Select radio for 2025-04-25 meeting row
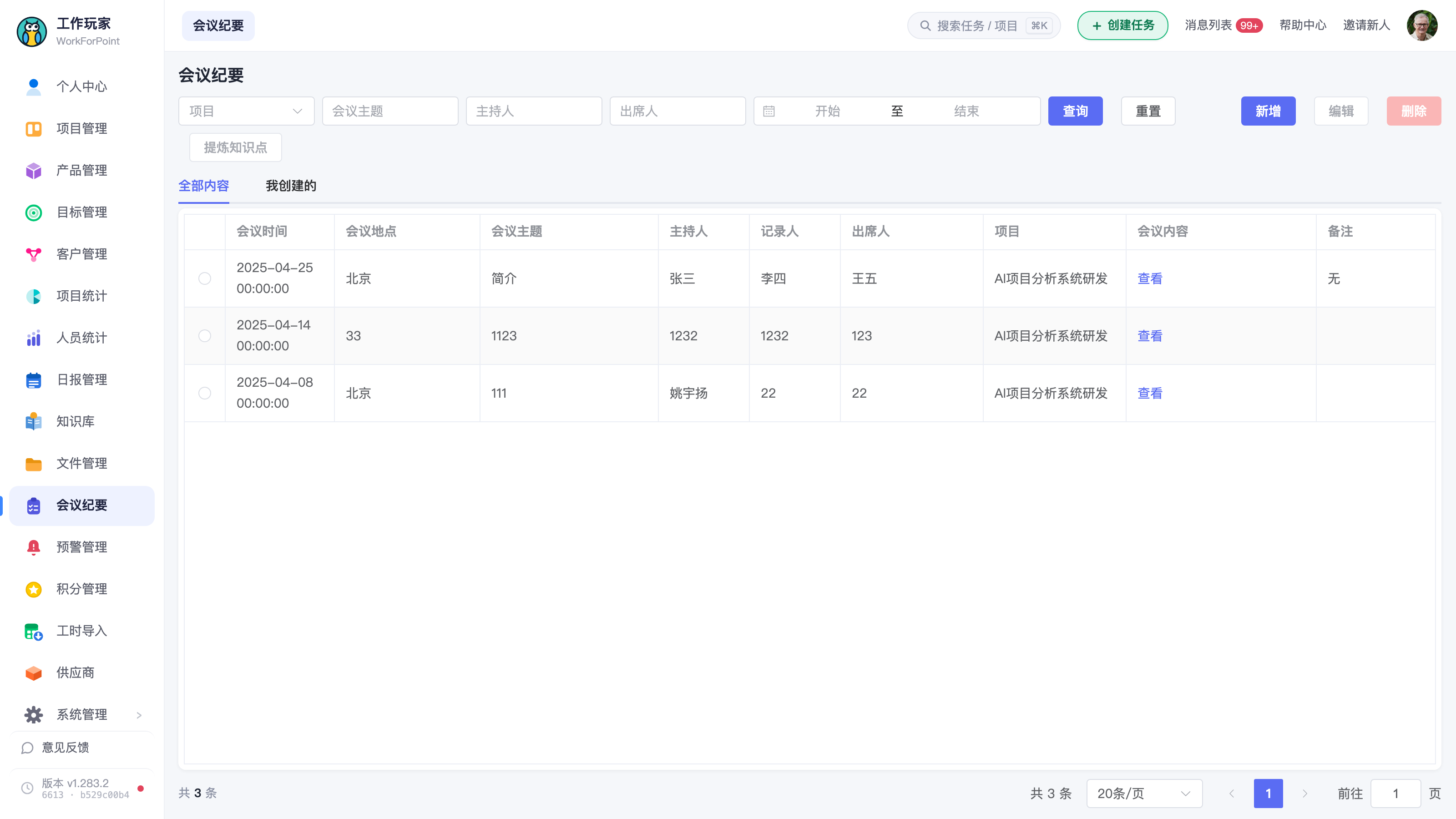Image resolution: width=1456 pixels, height=819 pixels. (205, 278)
